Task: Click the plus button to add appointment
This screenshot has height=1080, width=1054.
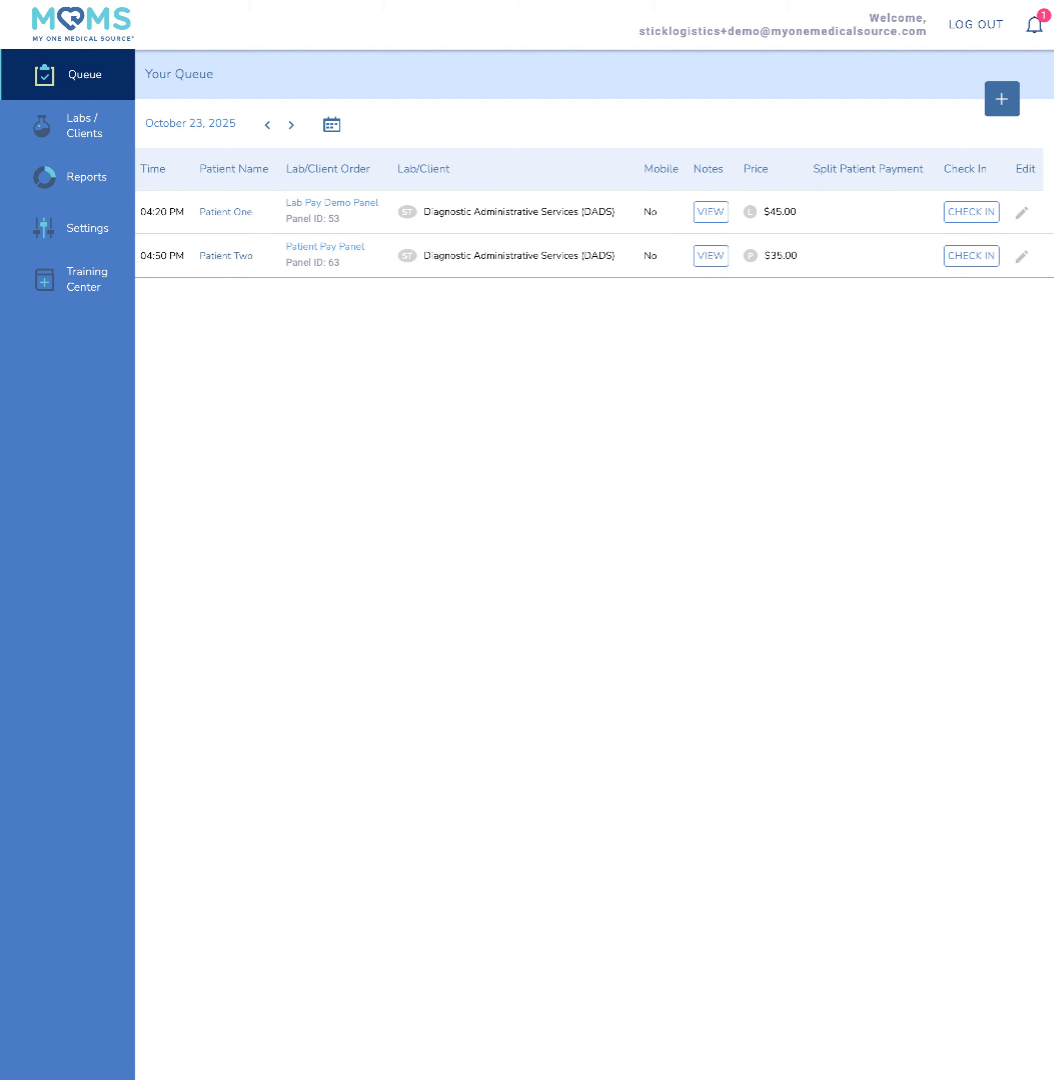Action: [x=1001, y=99]
